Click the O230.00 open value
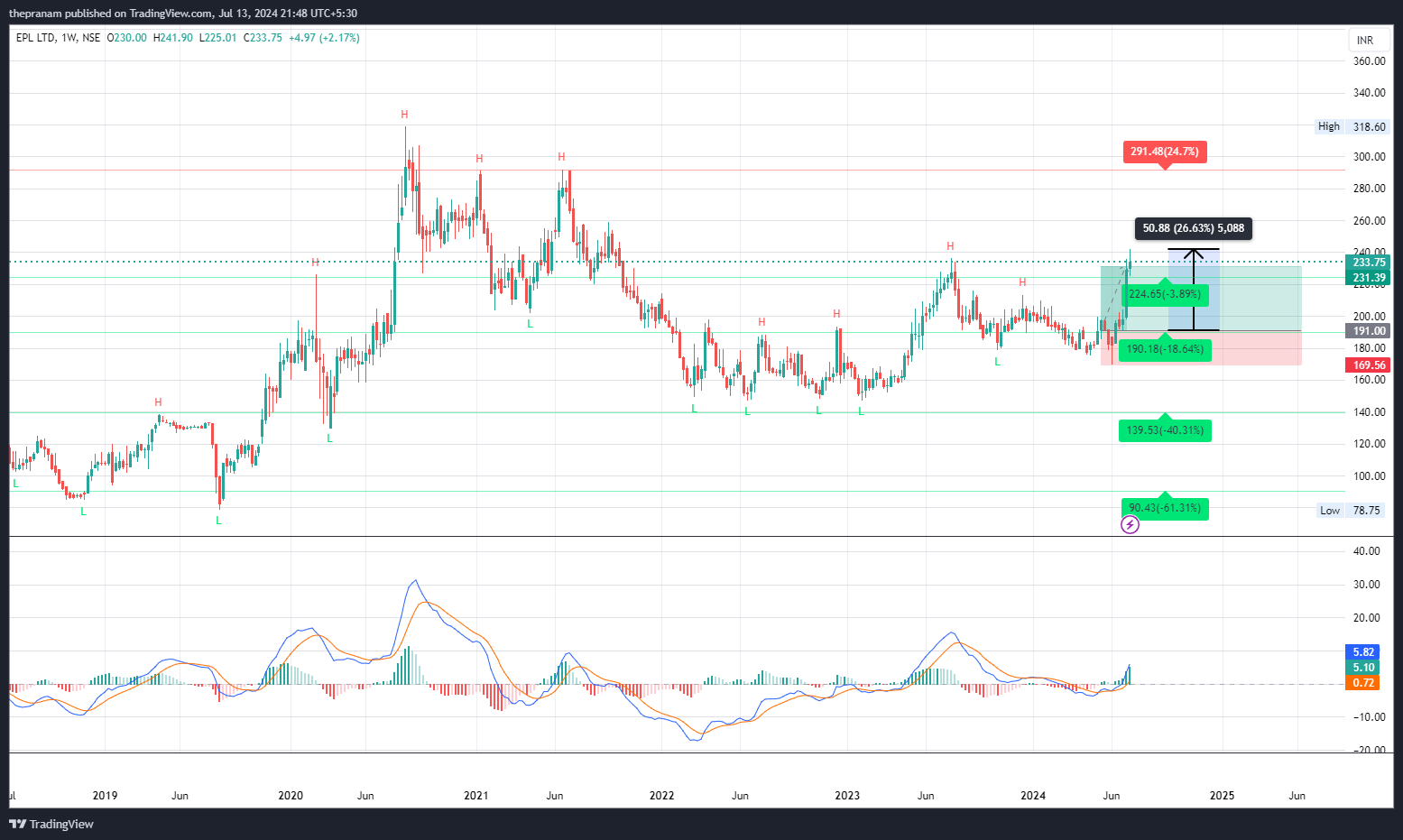The image size is (1403, 840). point(127,38)
